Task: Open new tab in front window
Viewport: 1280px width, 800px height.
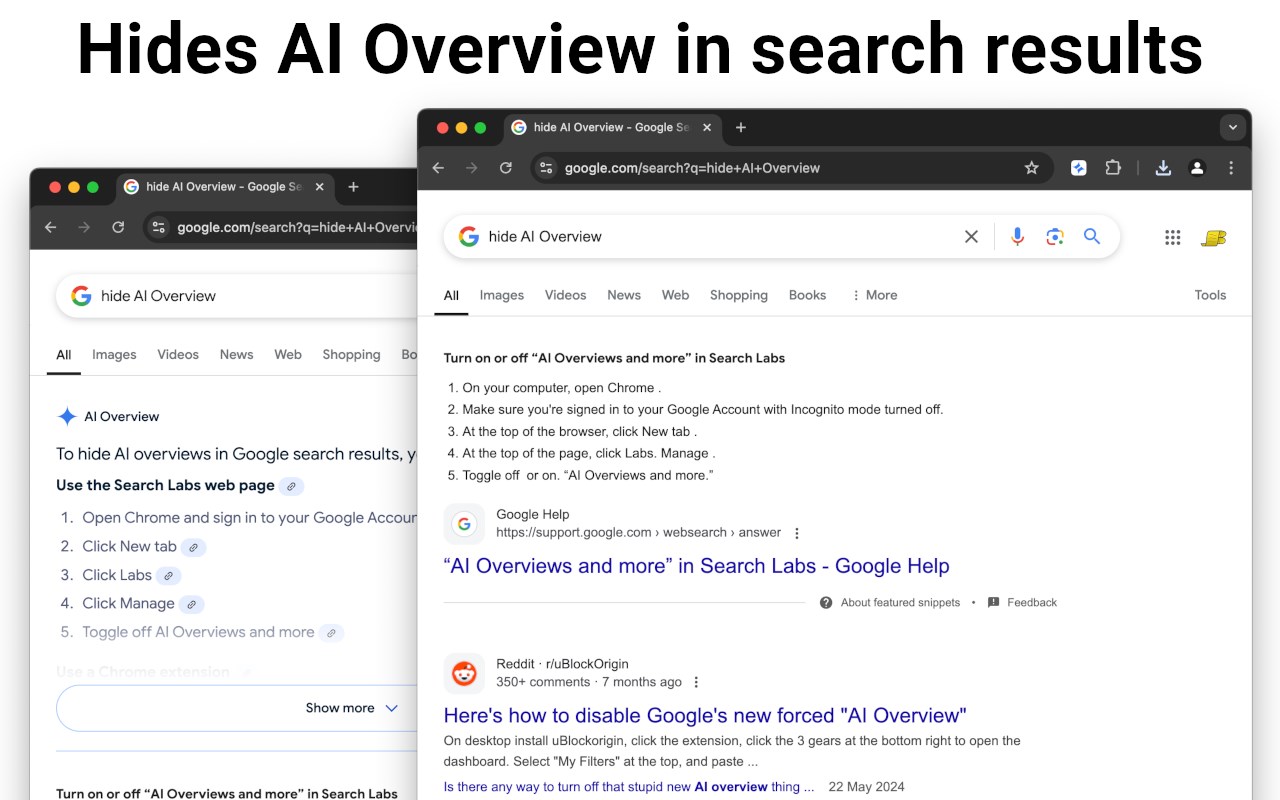Action: pyautogui.click(x=741, y=128)
